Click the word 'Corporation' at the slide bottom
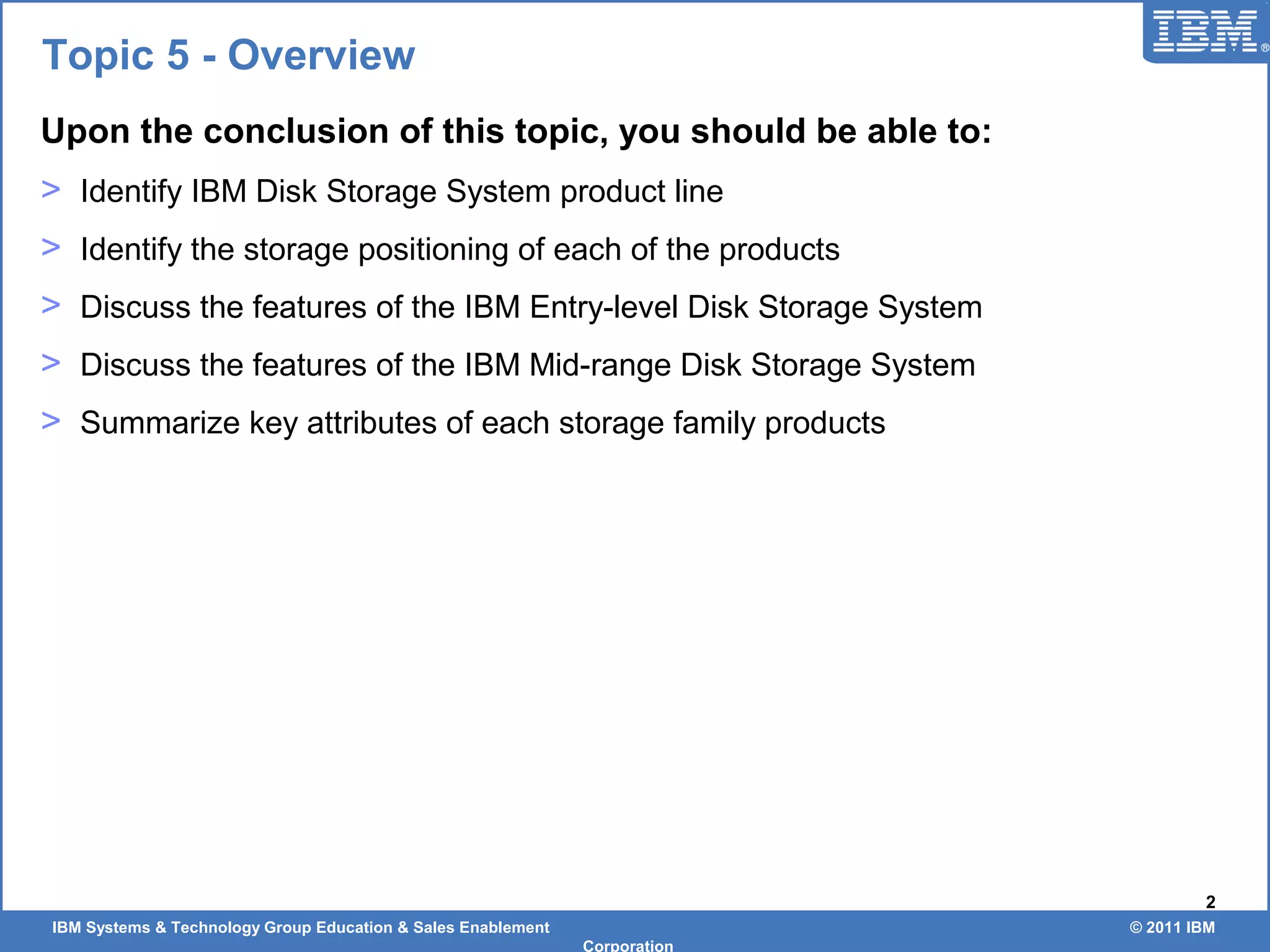Screen dimensions: 1270x952 [x=628, y=945]
